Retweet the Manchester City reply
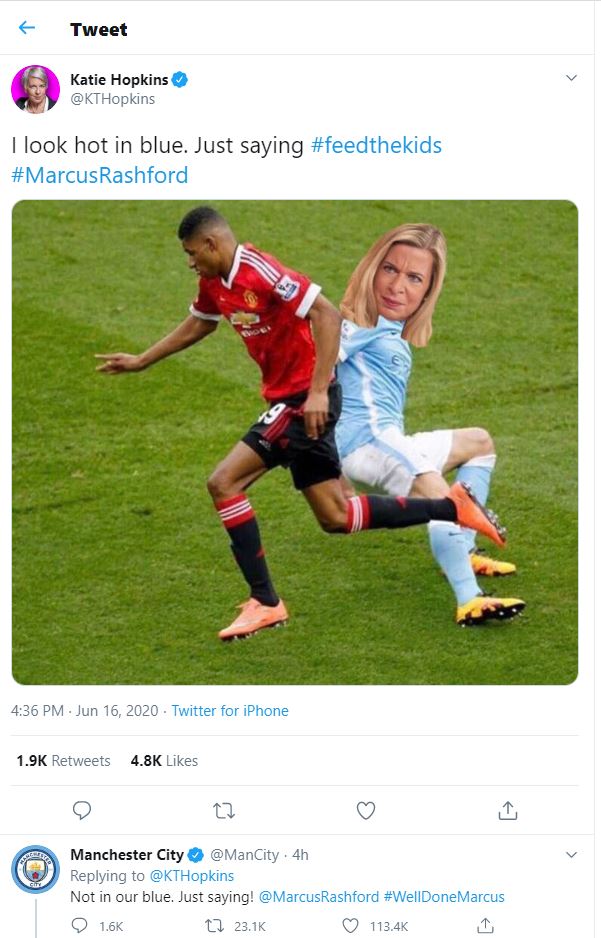 (x=214, y=926)
